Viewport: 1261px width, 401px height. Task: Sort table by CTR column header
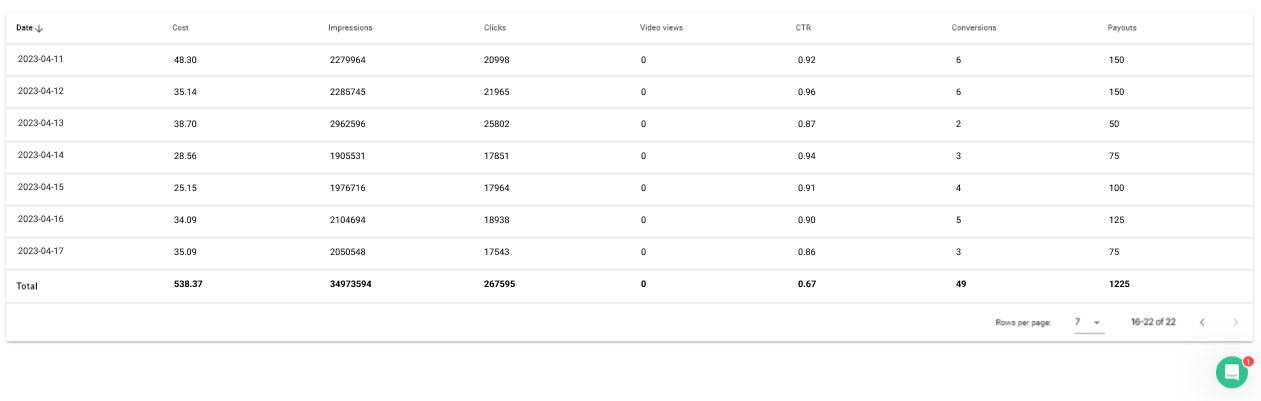pos(803,28)
